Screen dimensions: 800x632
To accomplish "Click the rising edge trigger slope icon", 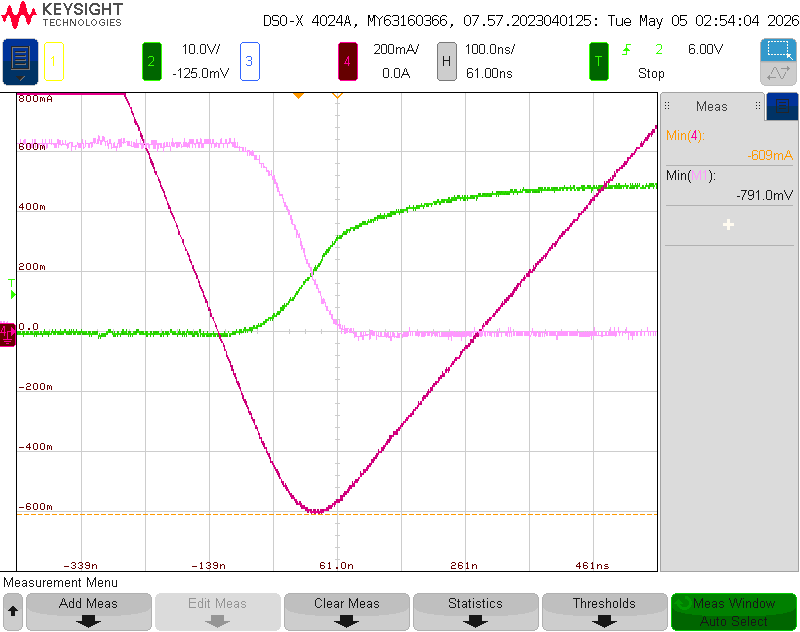I will [x=627, y=49].
